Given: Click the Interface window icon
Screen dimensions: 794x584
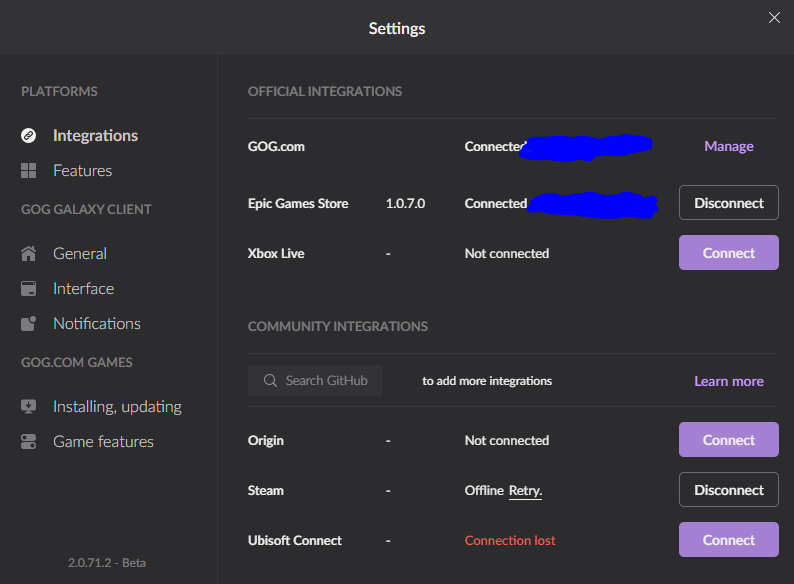Looking at the screenshot, I should [28, 289].
